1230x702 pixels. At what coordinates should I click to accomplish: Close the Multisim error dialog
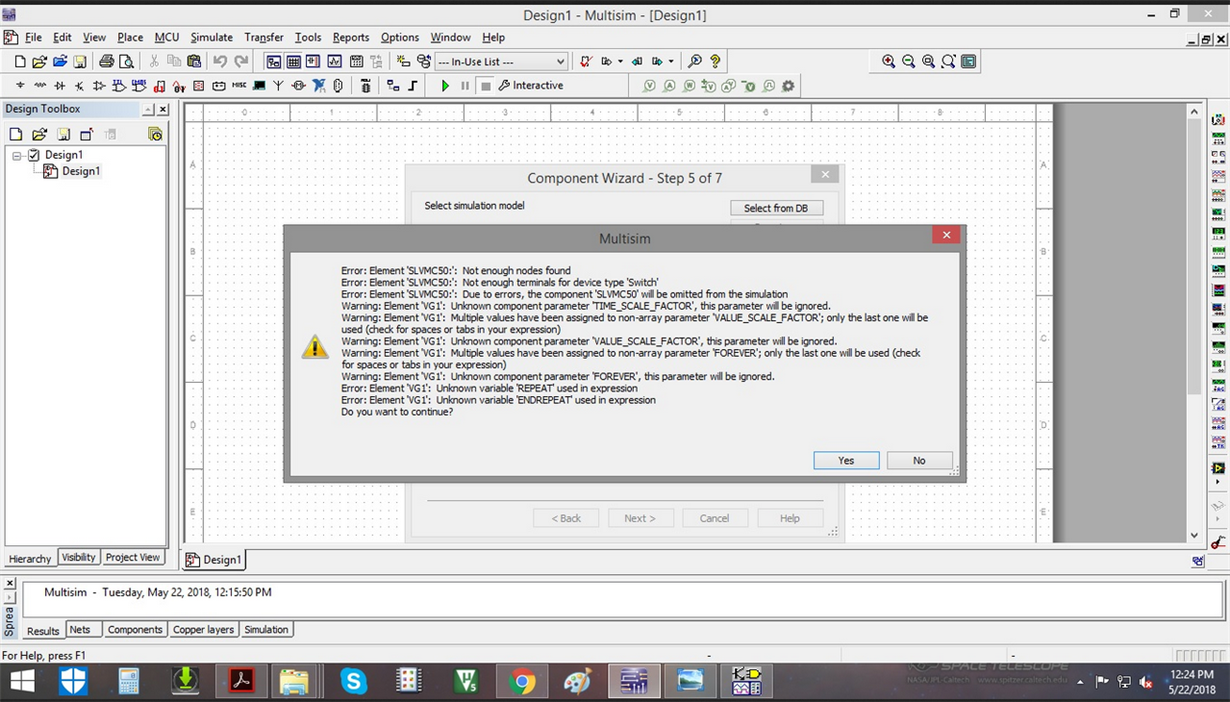pyautogui.click(x=946, y=235)
